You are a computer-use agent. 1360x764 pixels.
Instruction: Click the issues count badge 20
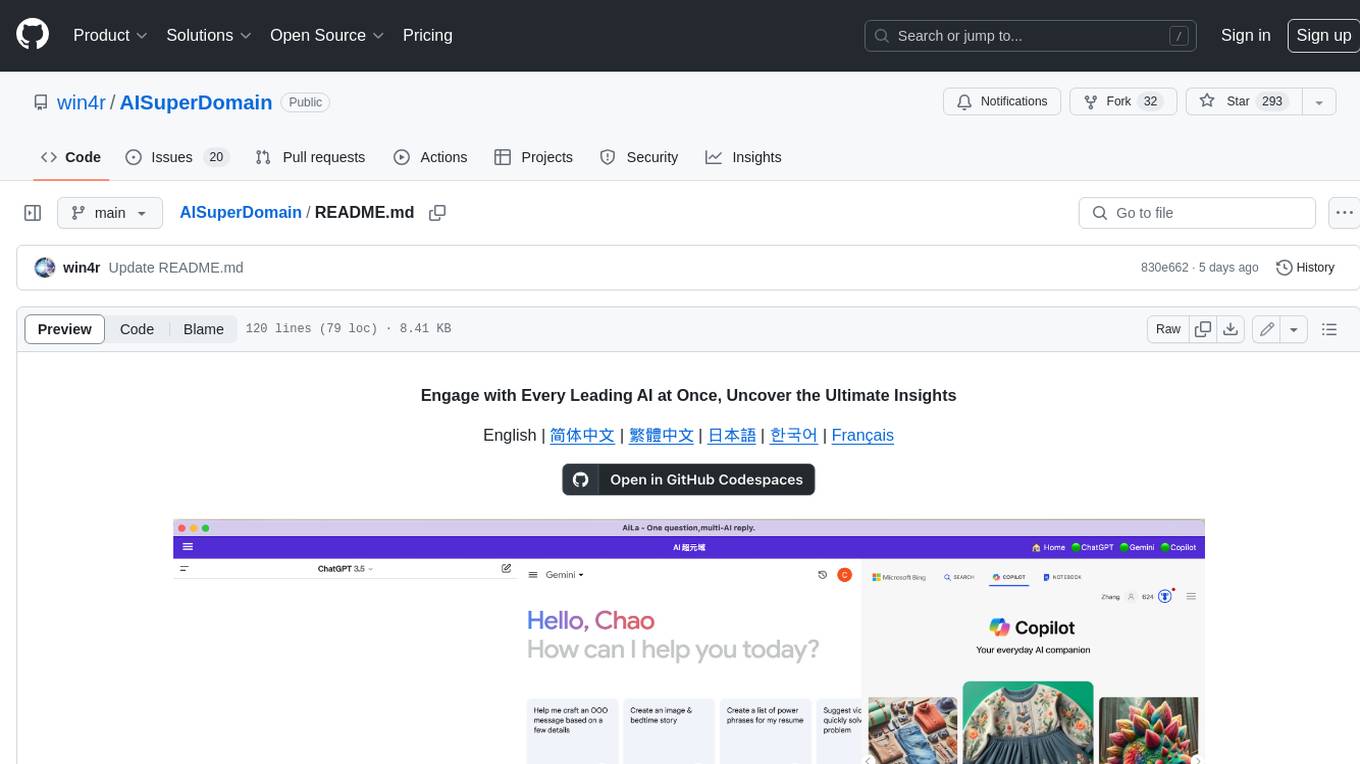(x=216, y=157)
